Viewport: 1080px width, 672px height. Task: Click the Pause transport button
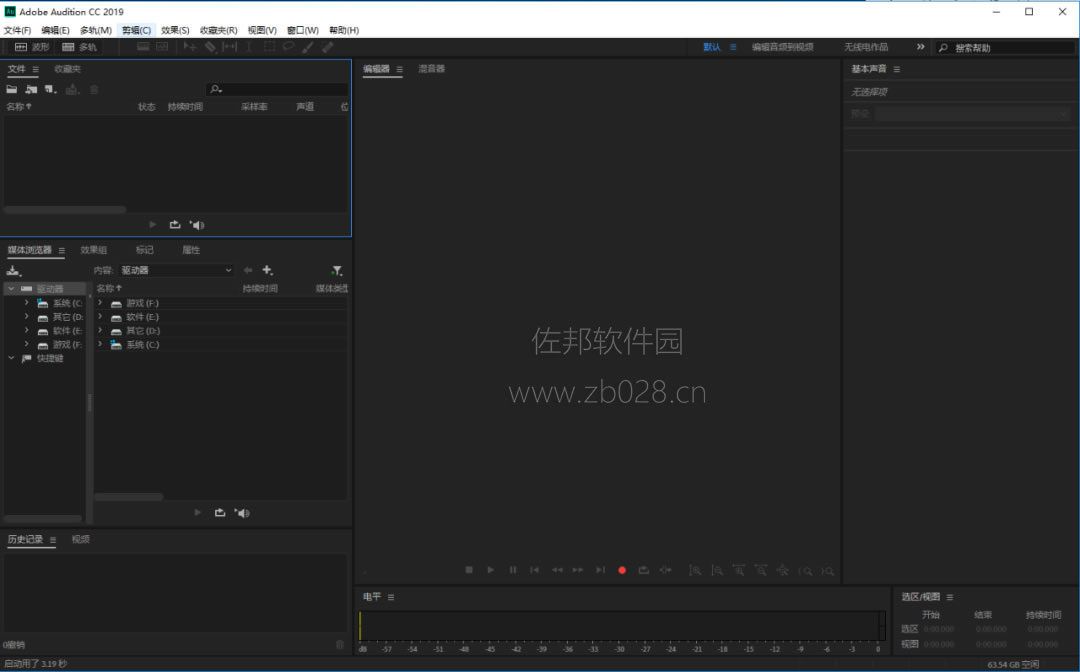pyautogui.click(x=512, y=570)
